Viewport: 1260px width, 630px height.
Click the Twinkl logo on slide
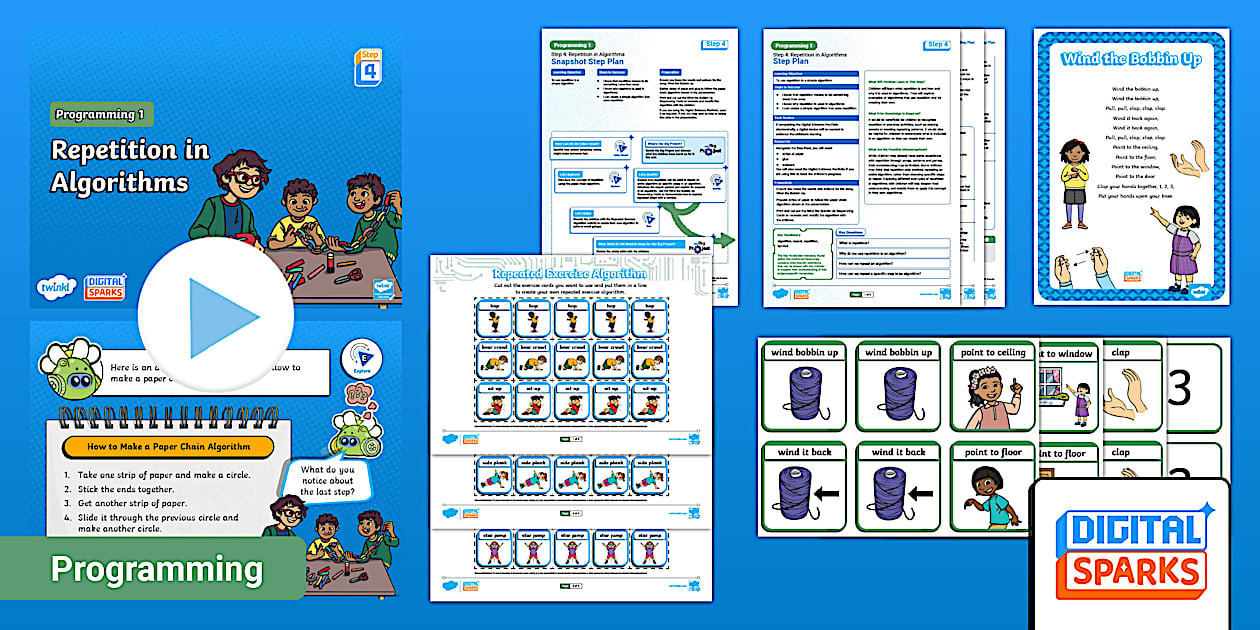click(57, 286)
